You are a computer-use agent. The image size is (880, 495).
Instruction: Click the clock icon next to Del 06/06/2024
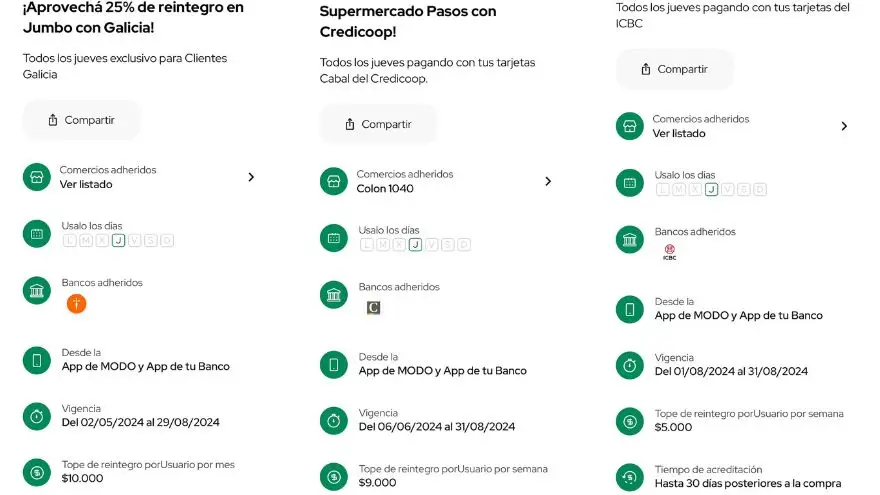pos(334,420)
